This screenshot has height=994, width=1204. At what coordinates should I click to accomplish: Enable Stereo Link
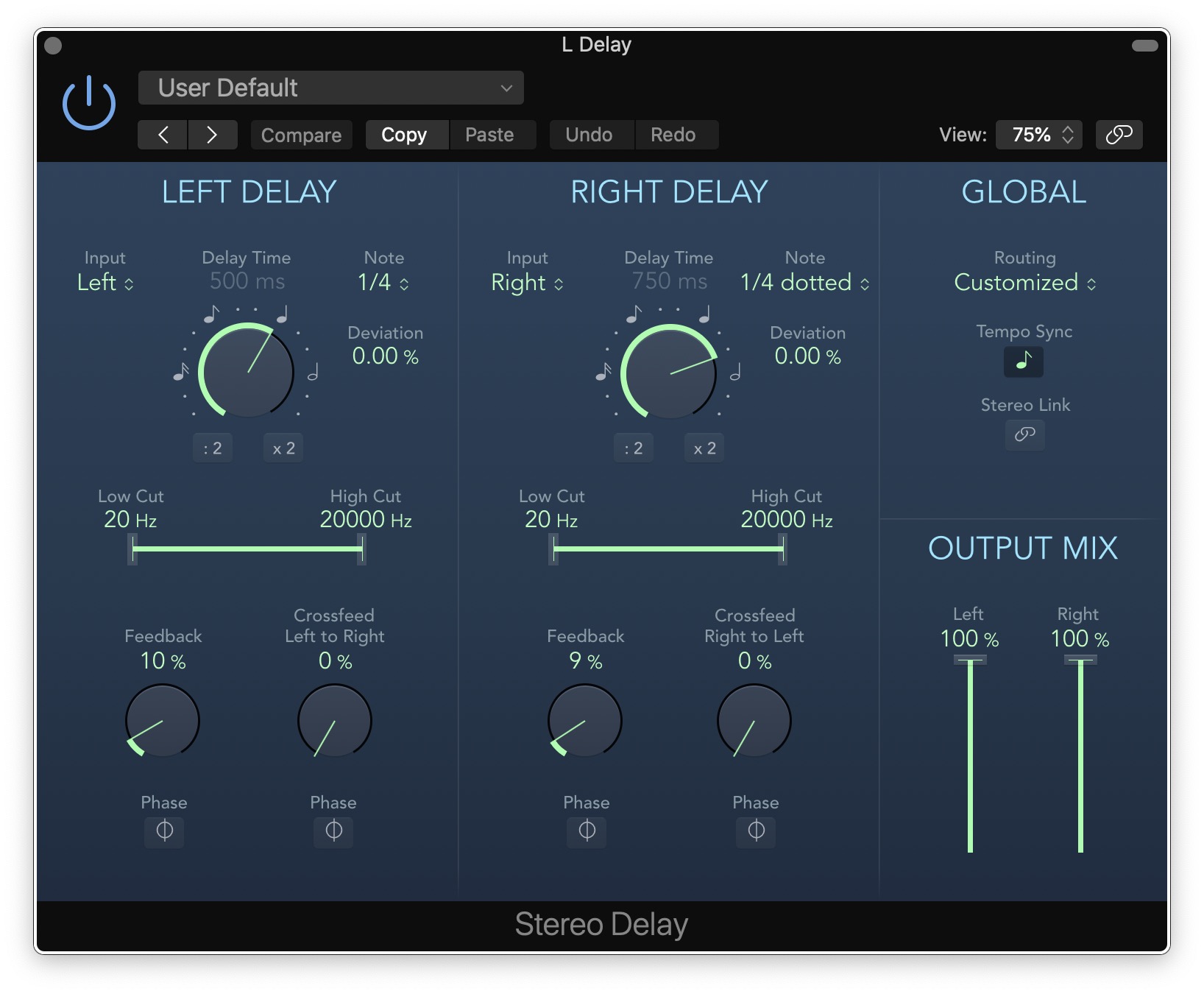(1024, 434)
